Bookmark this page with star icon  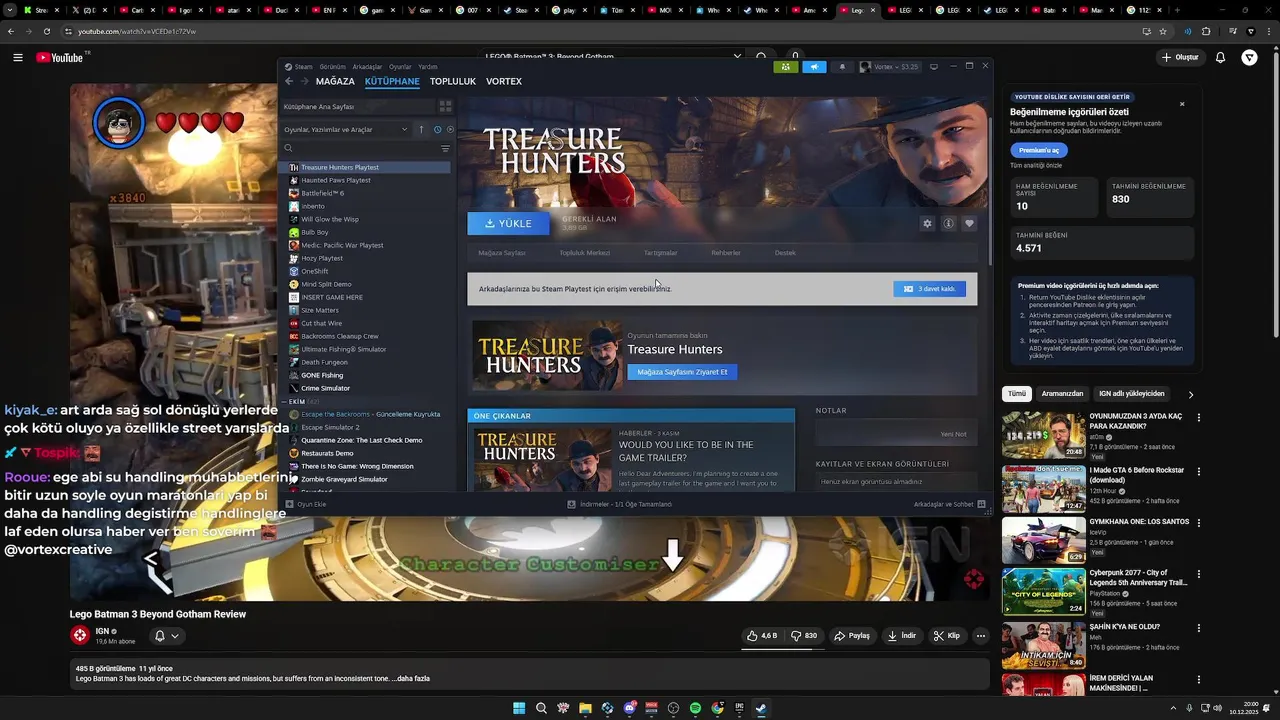[1163, 31]
